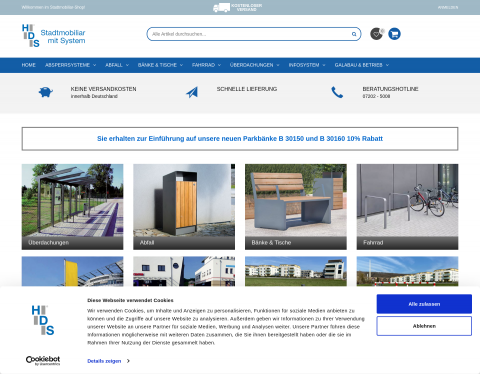Click the ANMELDEN link
The image size is (480, 374).
448,7
